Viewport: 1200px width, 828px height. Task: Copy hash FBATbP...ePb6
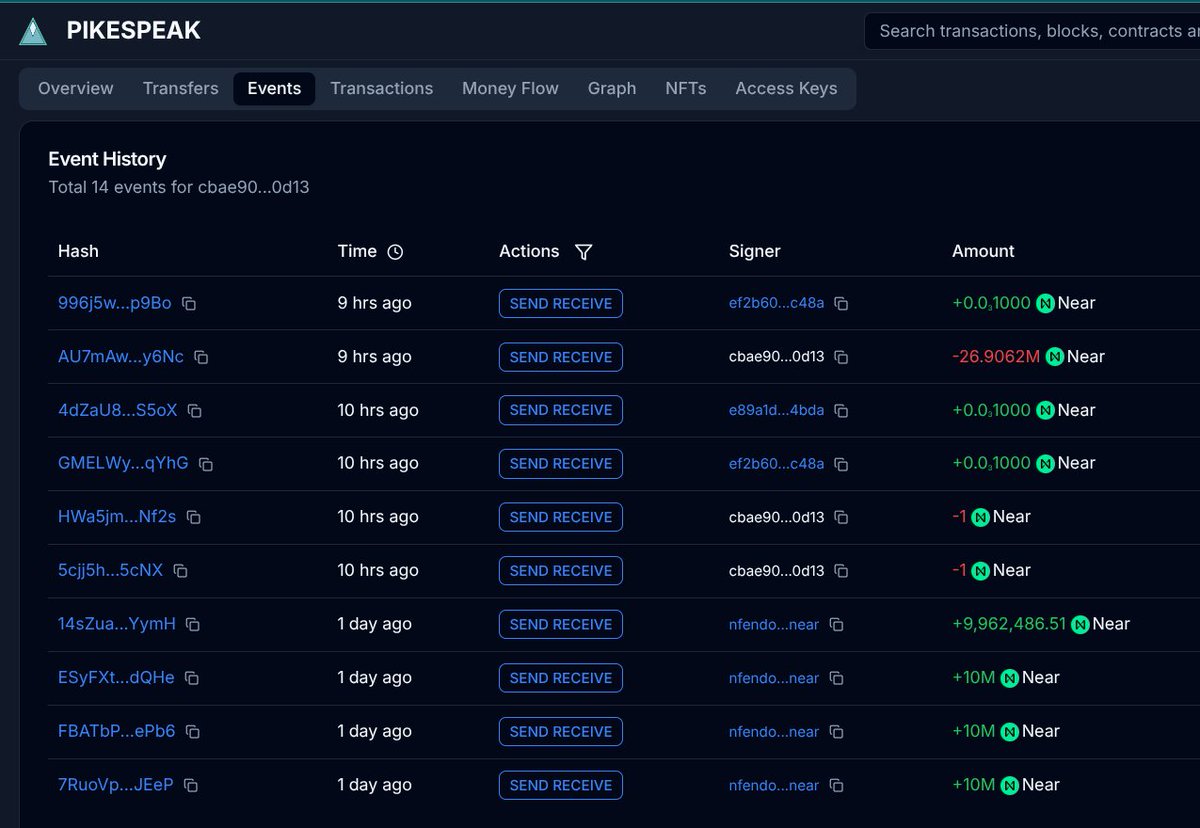click(x=193, y=732)
